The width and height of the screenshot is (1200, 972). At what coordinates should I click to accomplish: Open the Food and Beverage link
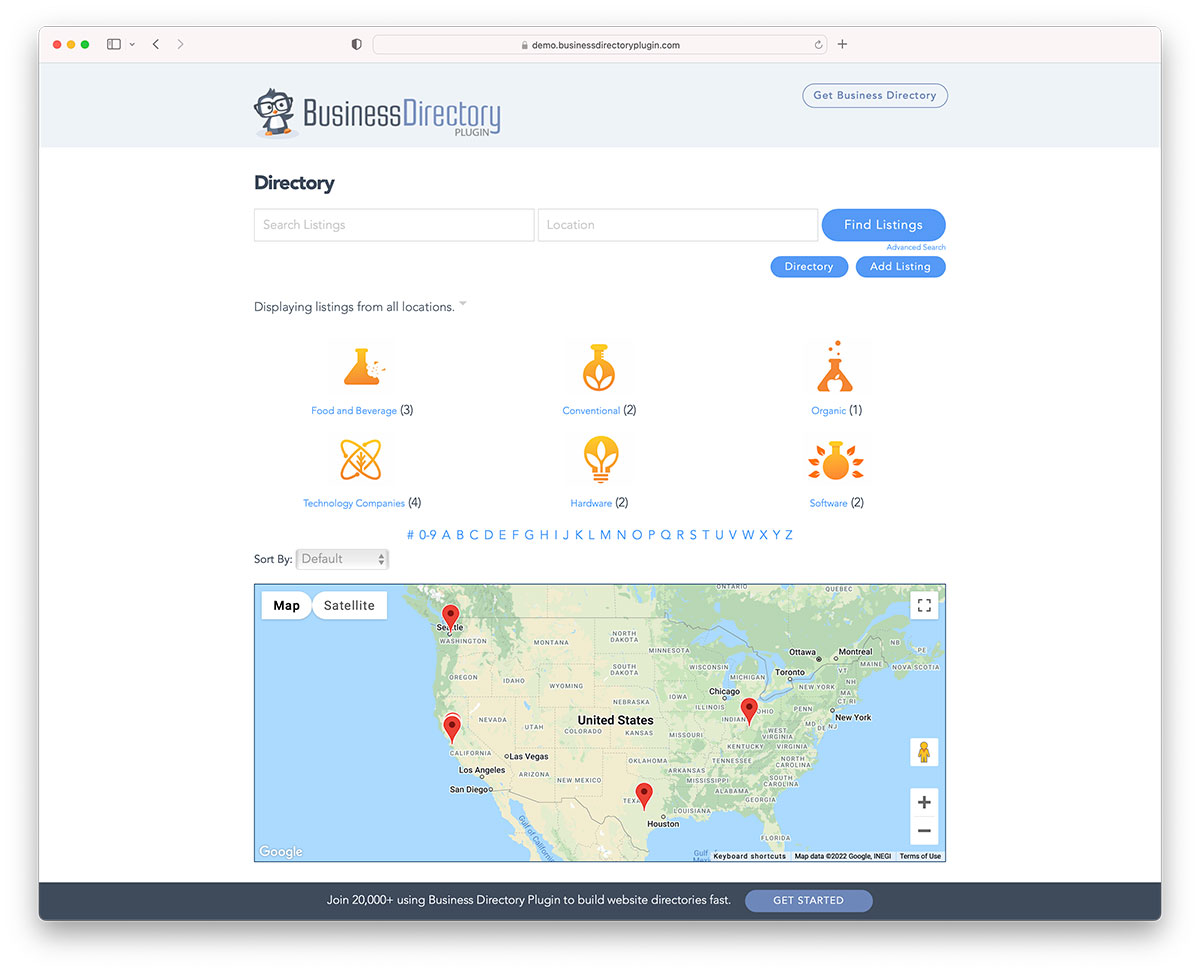[x=354, y=411]
